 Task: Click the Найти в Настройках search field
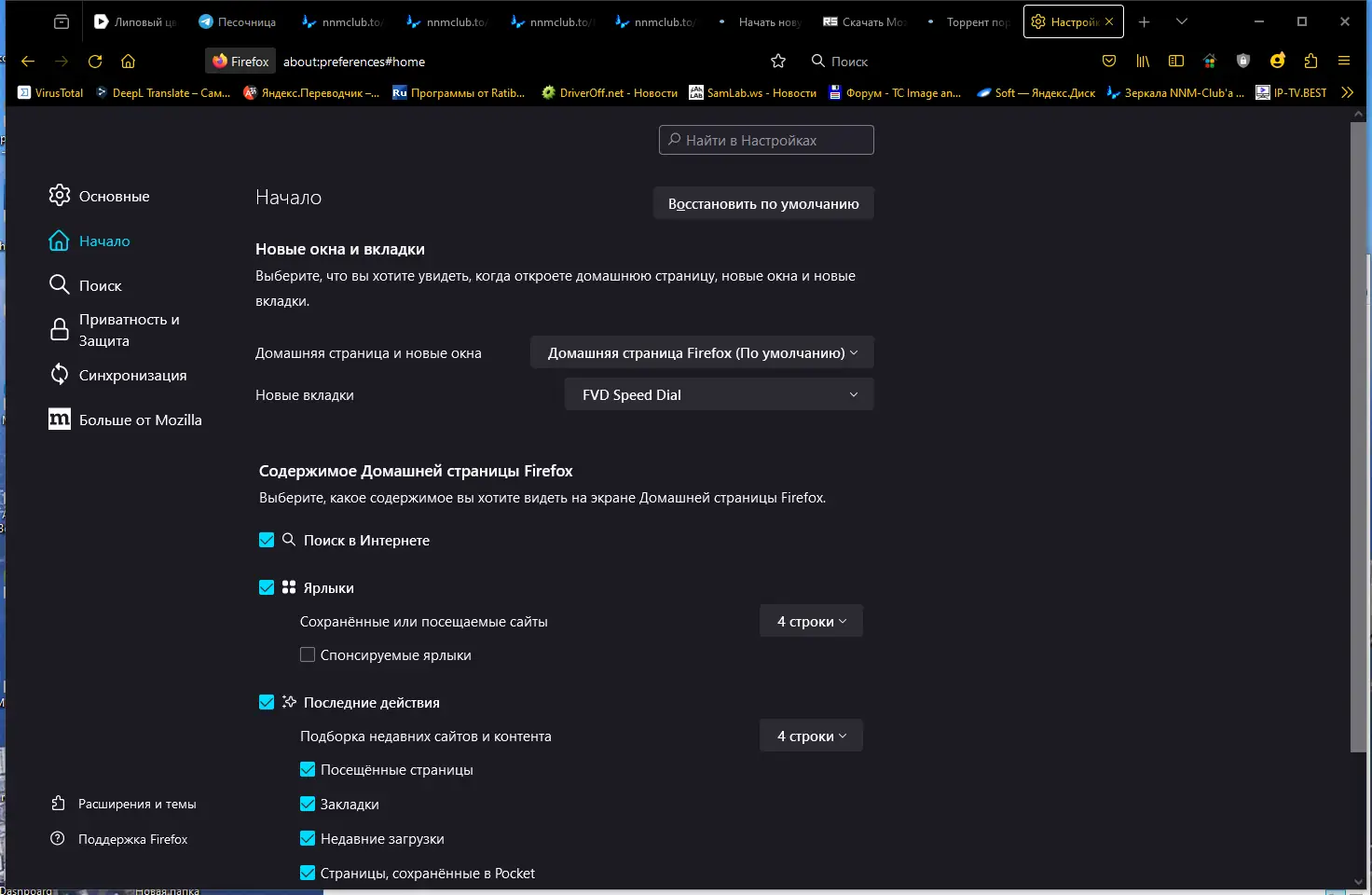(766, 141)
